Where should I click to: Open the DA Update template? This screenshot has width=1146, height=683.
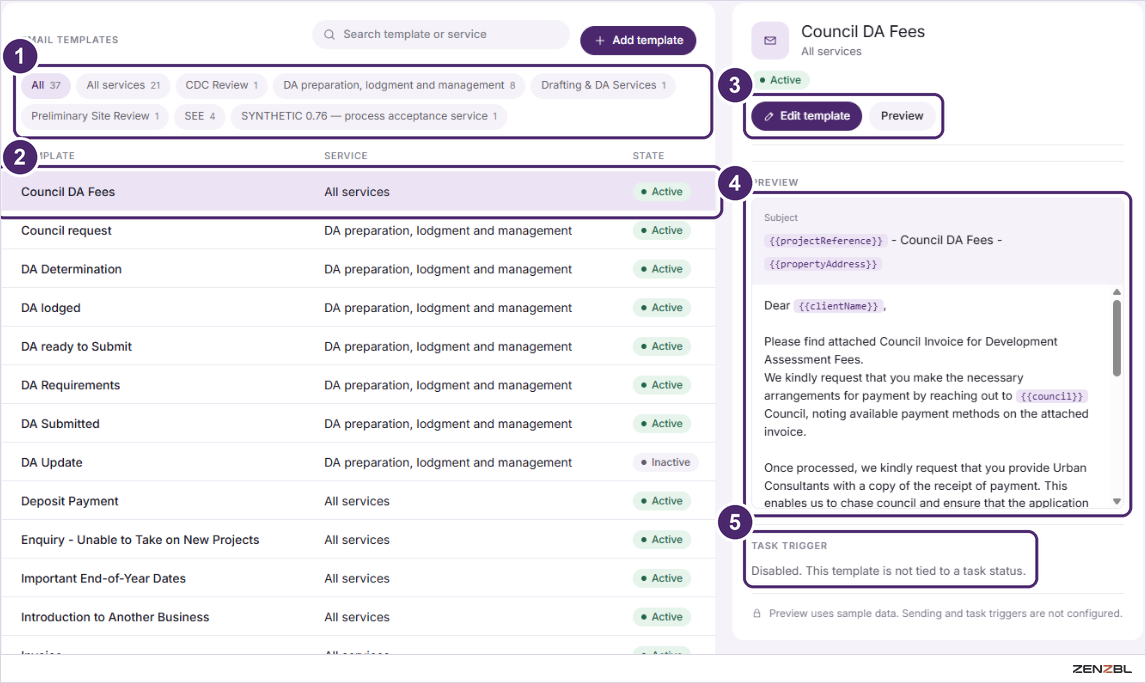[x=358, y=463]
